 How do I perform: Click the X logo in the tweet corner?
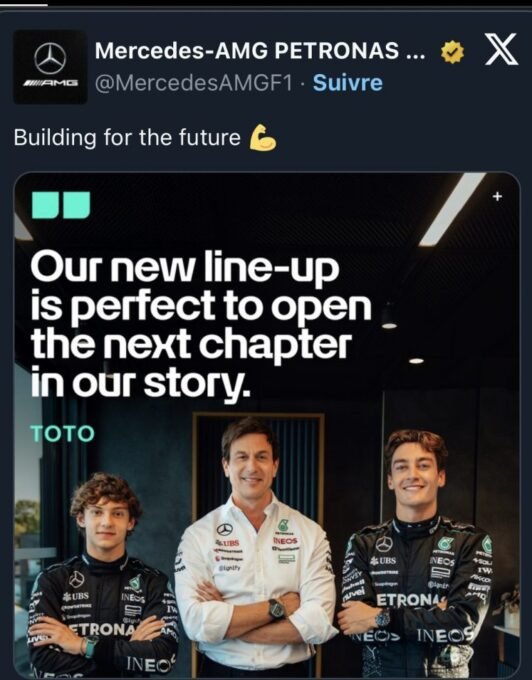(501, 49)
